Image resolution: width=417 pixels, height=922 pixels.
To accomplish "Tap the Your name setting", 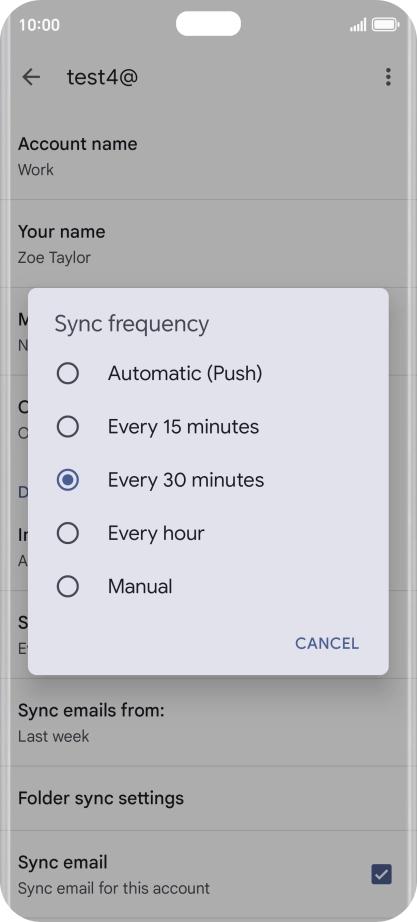I will point(208,244).
